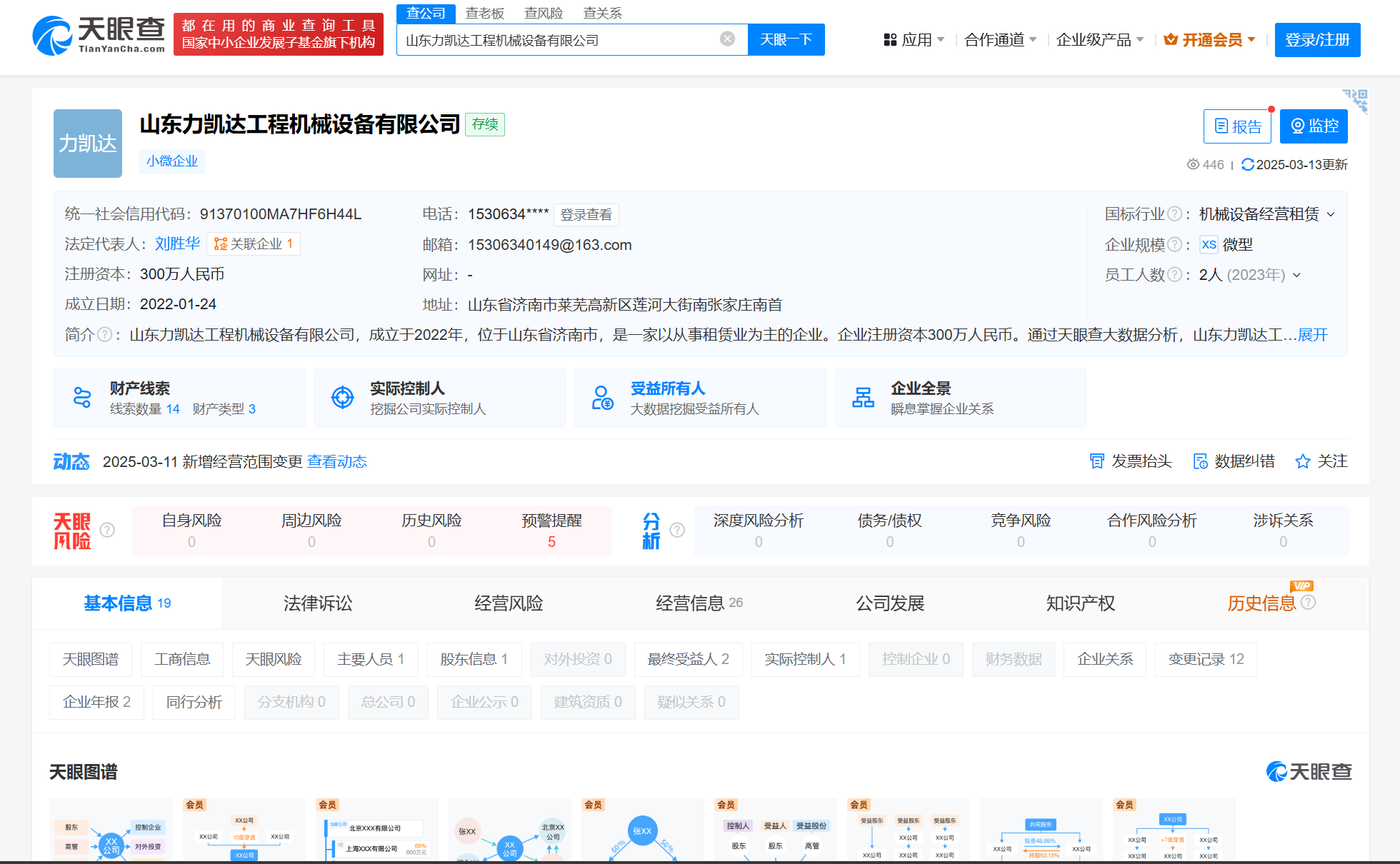Click the TianYanCha watermark logo in 天眼图谱
Viewport: 1400px width, 864px height.
[1309, 772]
